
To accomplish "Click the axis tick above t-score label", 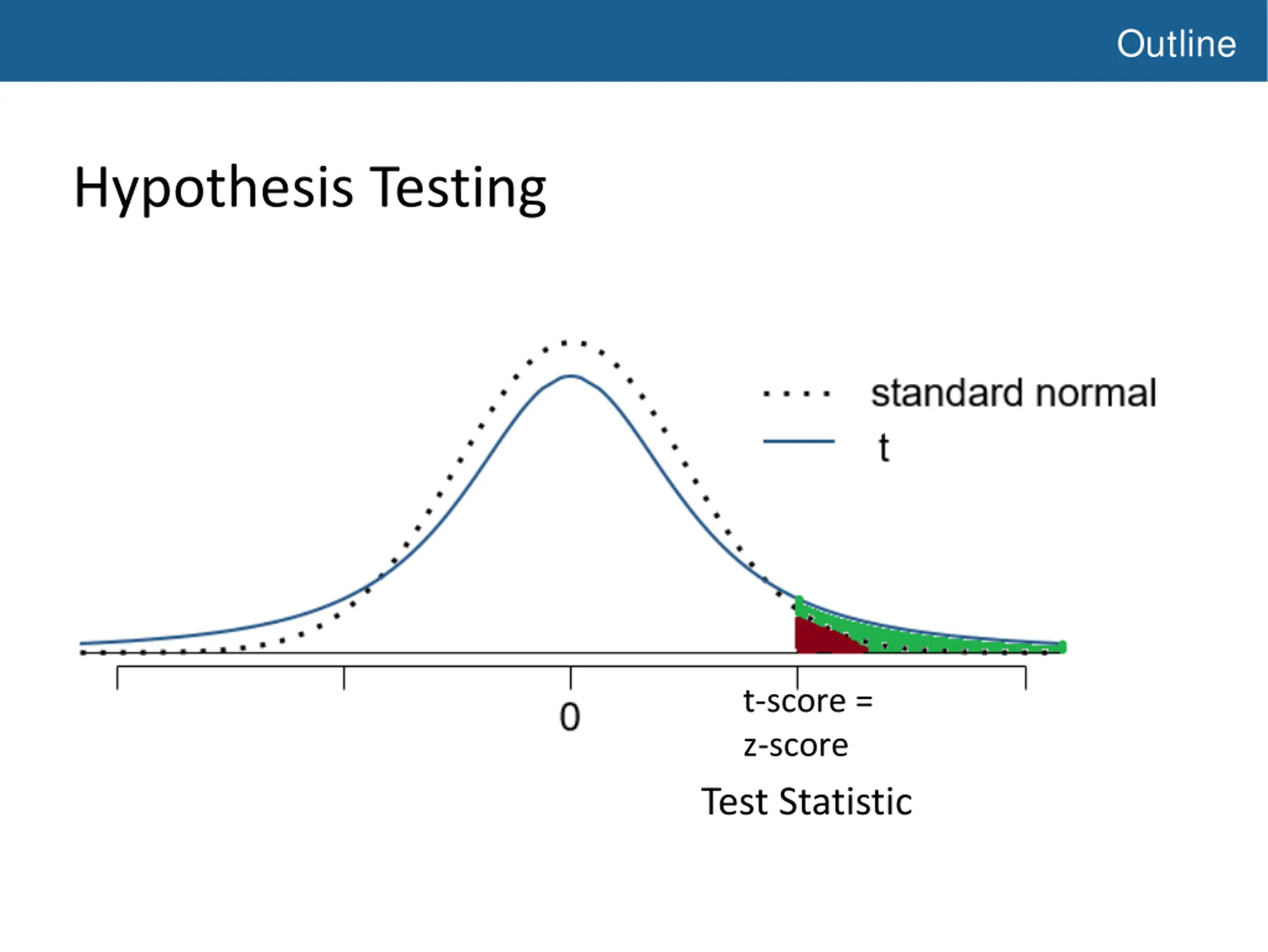I will 797,678.
